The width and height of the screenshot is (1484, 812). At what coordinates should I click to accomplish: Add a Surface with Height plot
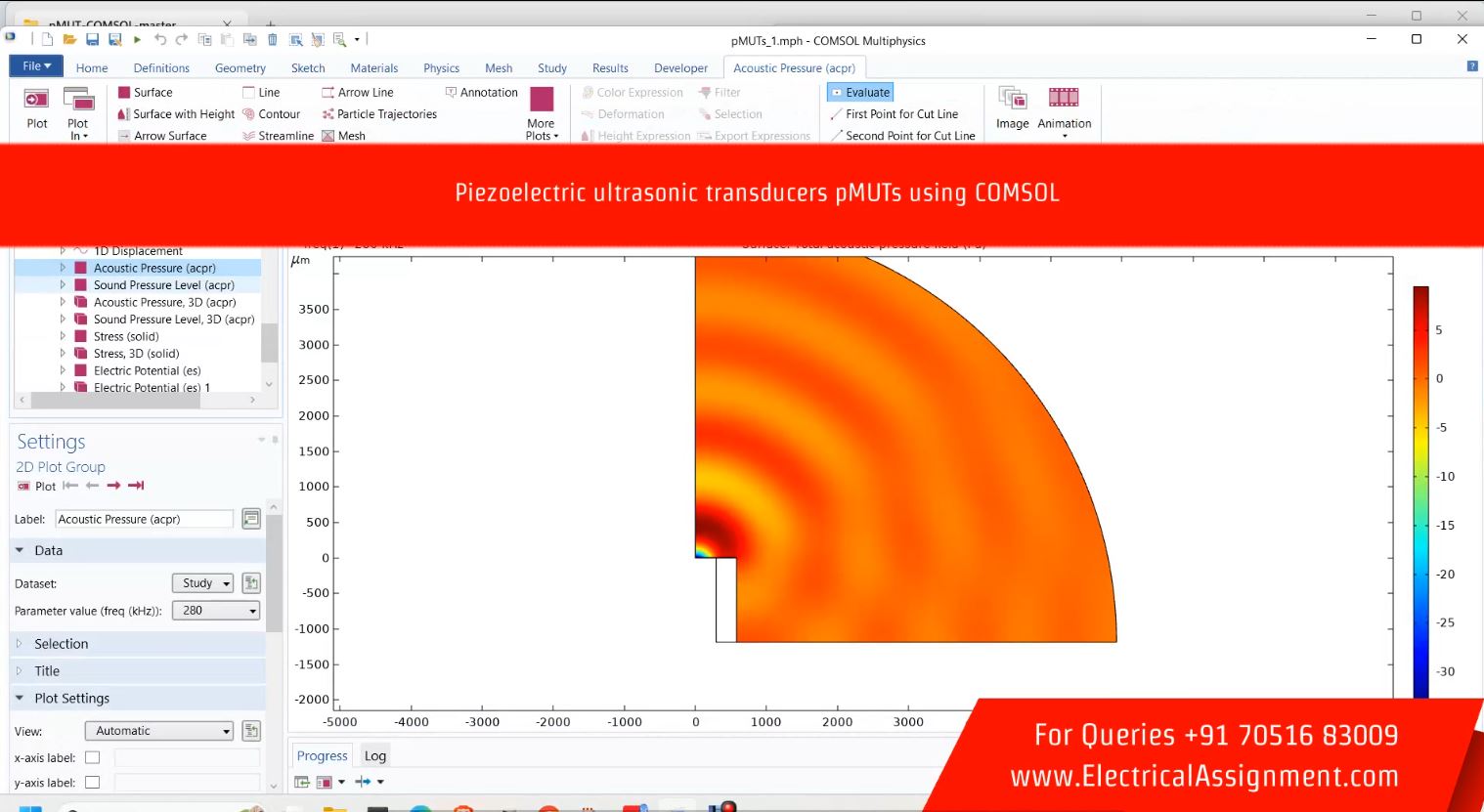(x=176, y=114)
